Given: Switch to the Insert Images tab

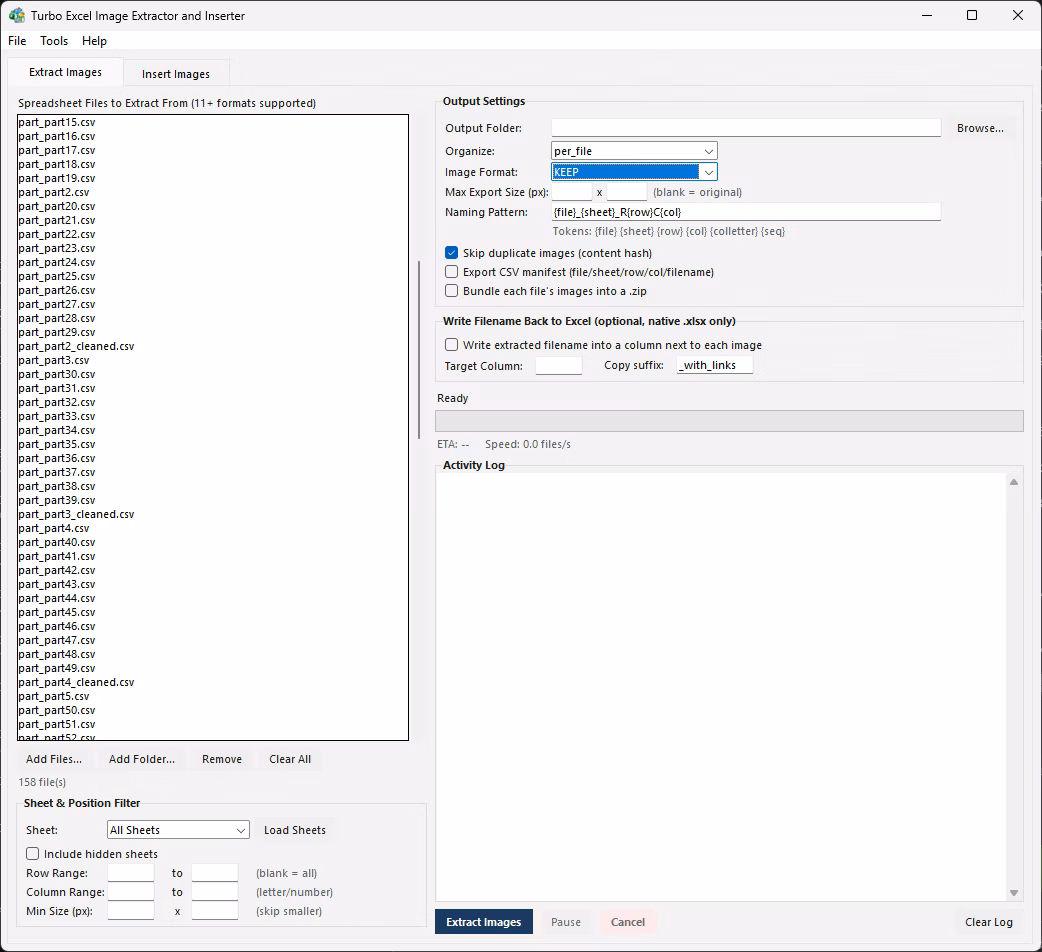Looking at the screenshot, I should pos(175,74).
